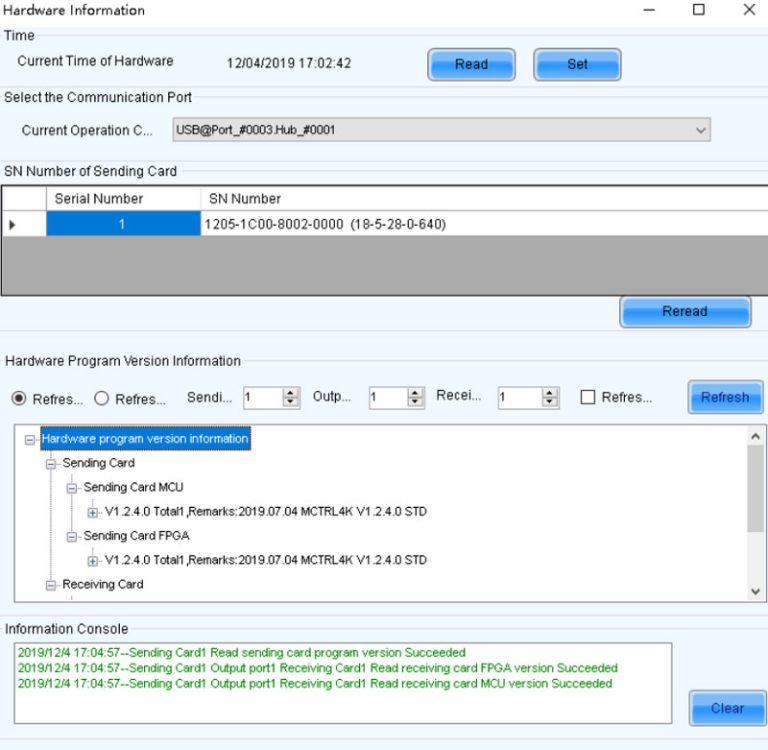Select serial number 1 row cell
Viewport: 768px width, 750px height.
point(123,225)
